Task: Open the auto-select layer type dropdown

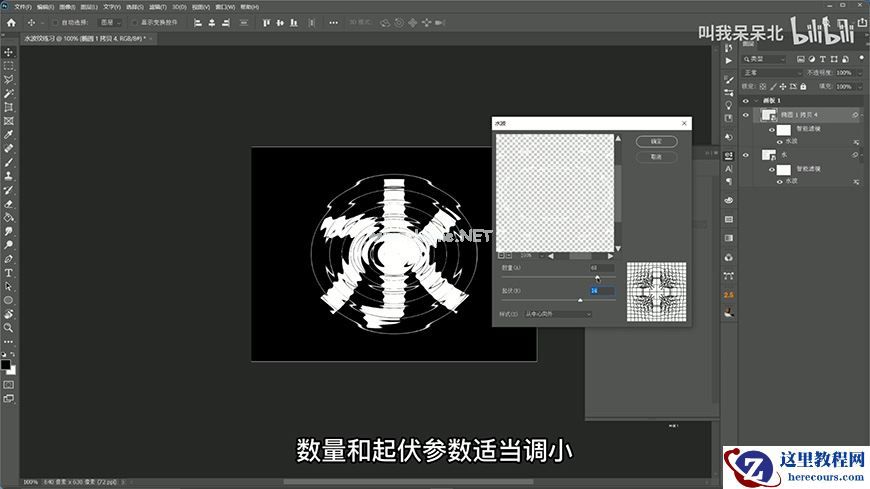Action: point(111,23)
